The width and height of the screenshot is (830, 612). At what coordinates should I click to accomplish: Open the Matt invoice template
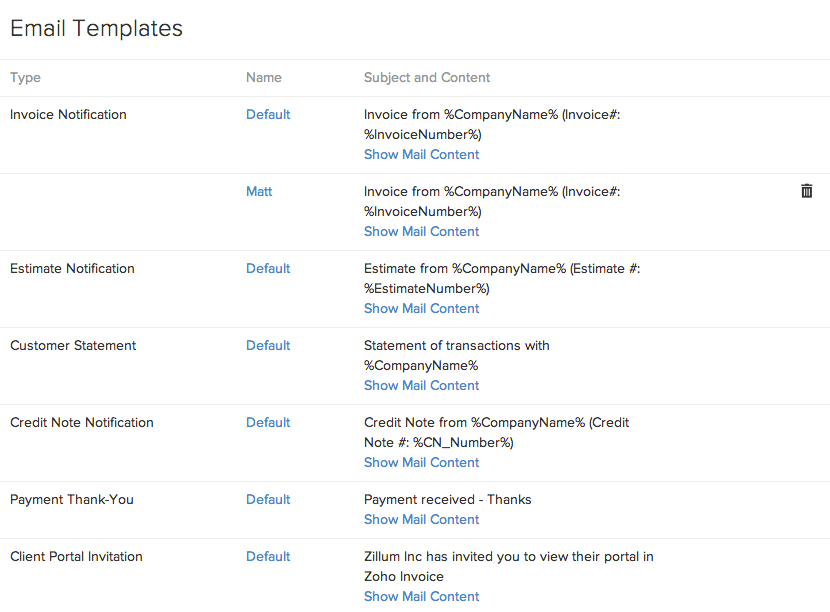pos(259,192)
